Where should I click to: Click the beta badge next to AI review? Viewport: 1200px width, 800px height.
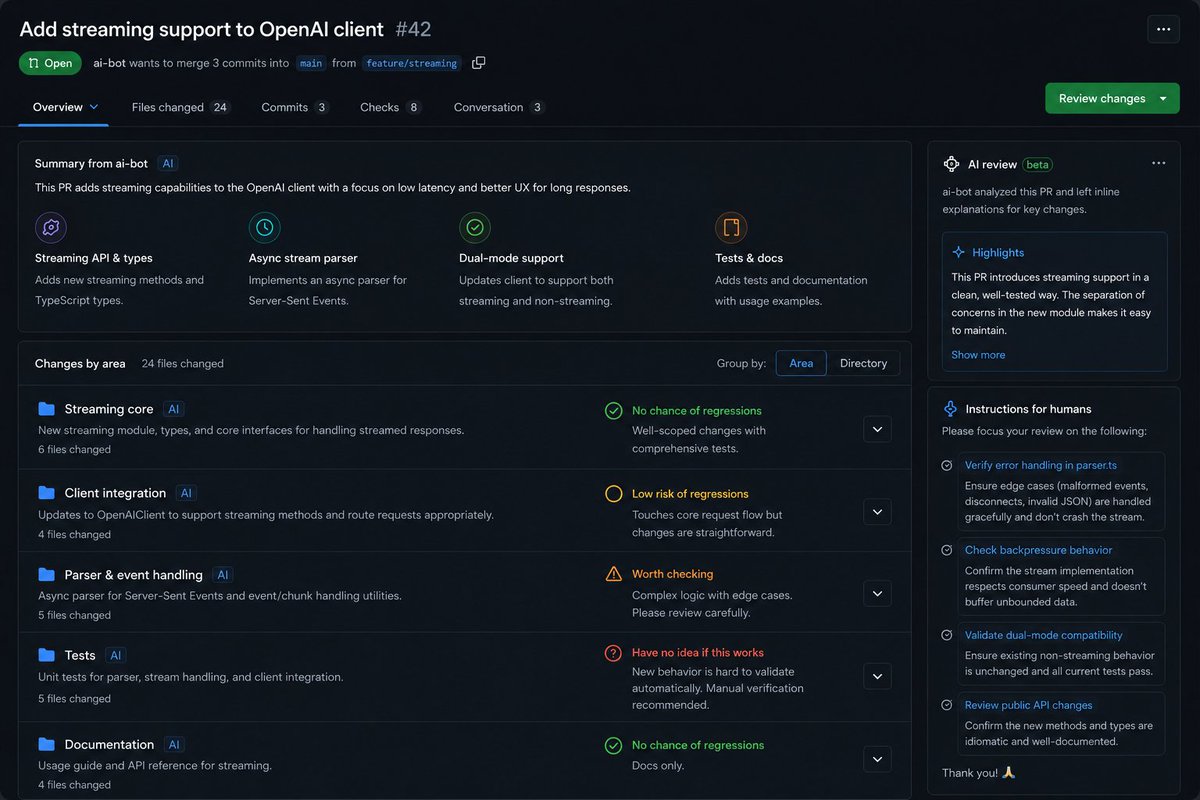1038,164
